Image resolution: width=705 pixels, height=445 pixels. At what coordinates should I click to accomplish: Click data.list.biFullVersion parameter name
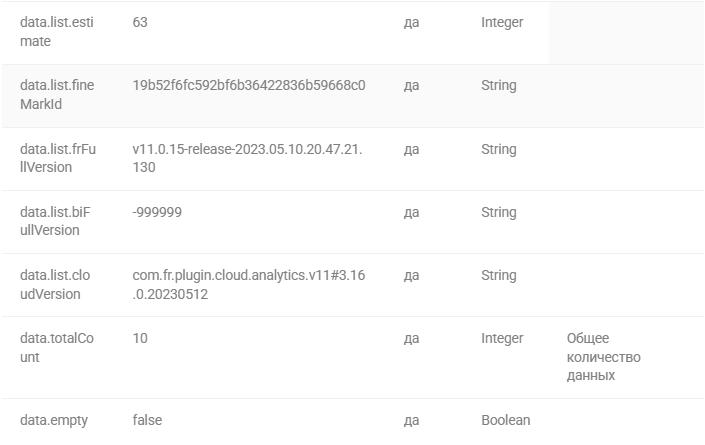(55, 221)
